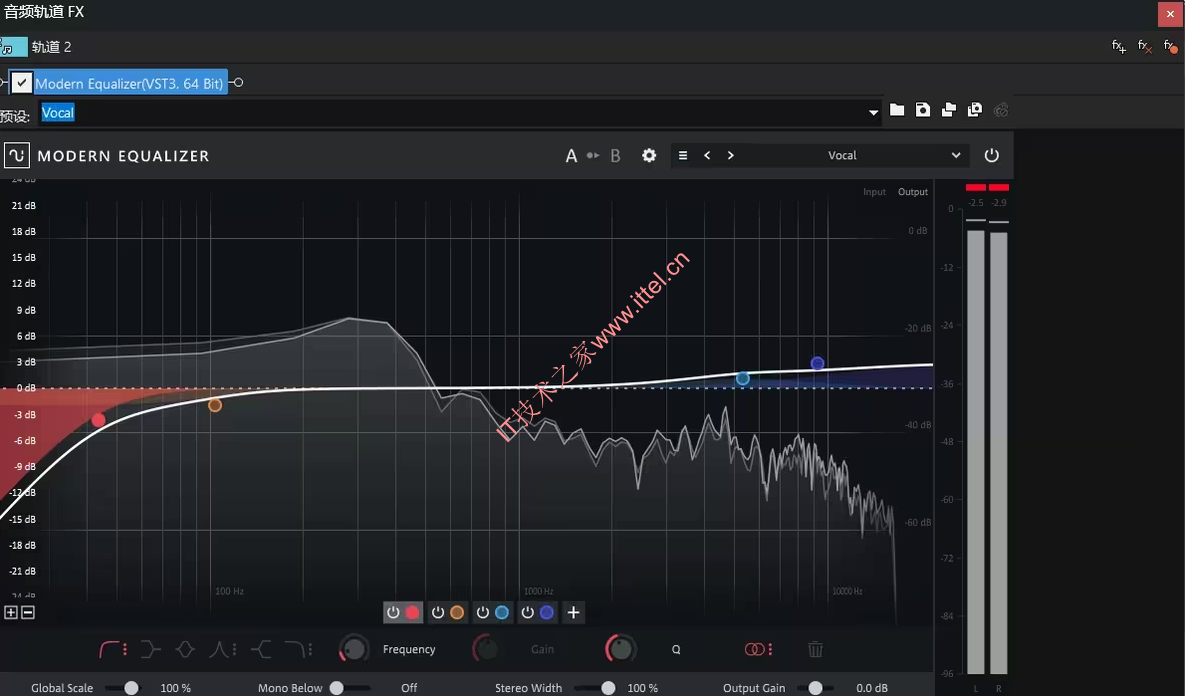This screenshot has height=696, width=1185.
Task: Select the low cut filter shape icon
Action: click(x=109, y=649)
